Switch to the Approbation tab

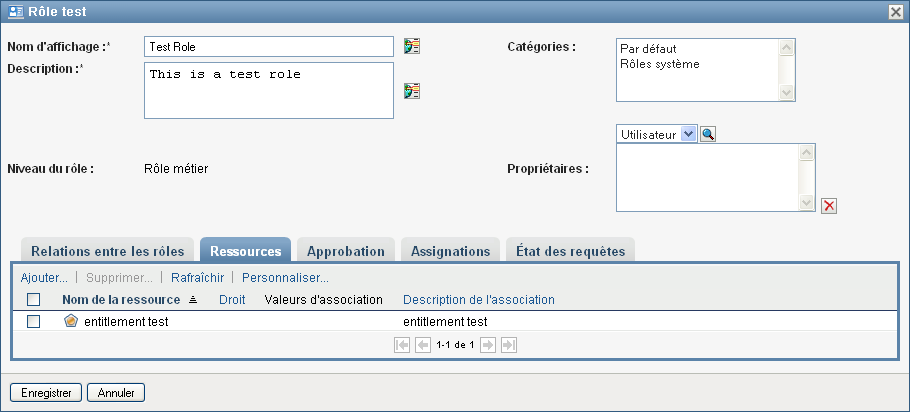coord(346,251)
